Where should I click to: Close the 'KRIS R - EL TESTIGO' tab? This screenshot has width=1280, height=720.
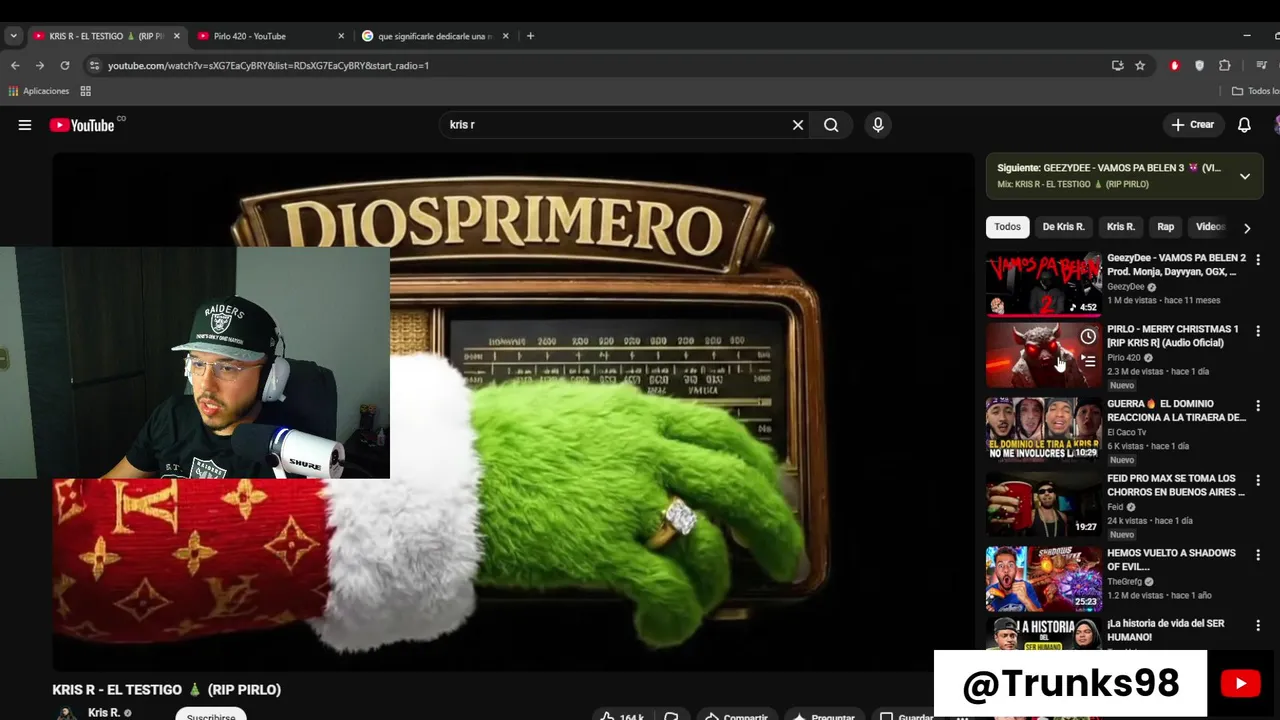click(177, 36)
